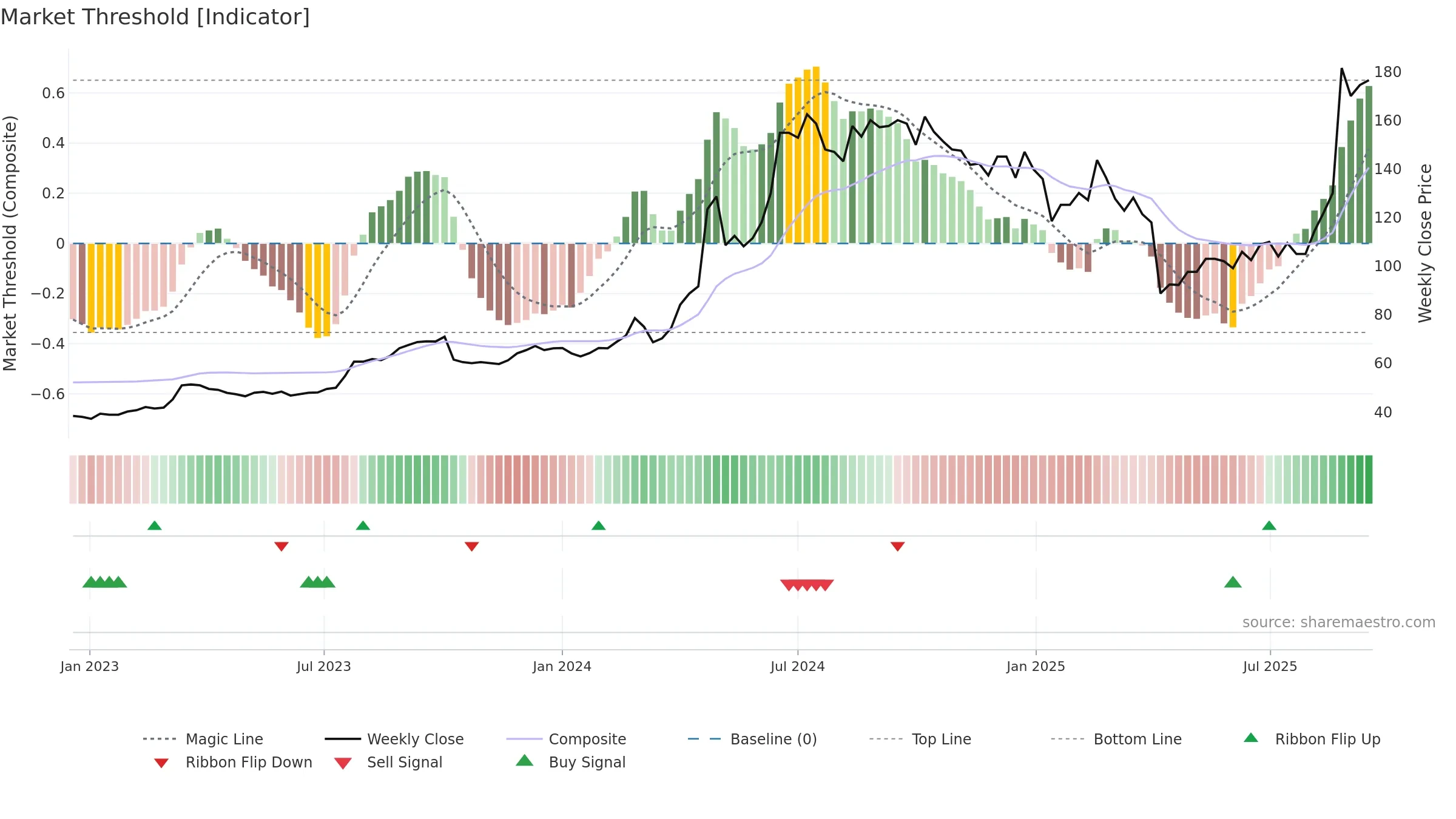This screenshot has height=819, width=1456.
Task: Toggle the Magic Line legend entry
Action: point(203,739)
